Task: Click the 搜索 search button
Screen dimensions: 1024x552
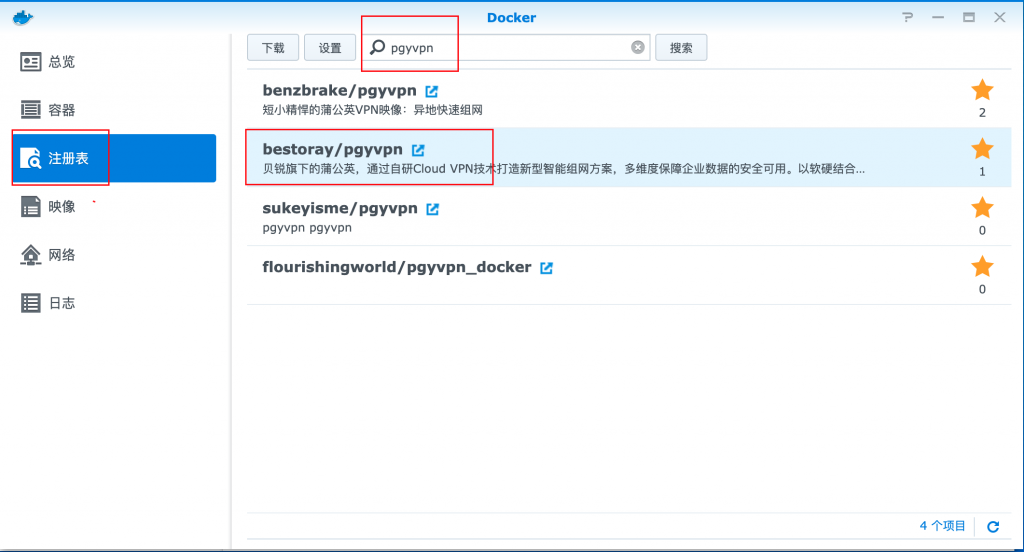Action: pyautogui.click(x=681, y=48)
